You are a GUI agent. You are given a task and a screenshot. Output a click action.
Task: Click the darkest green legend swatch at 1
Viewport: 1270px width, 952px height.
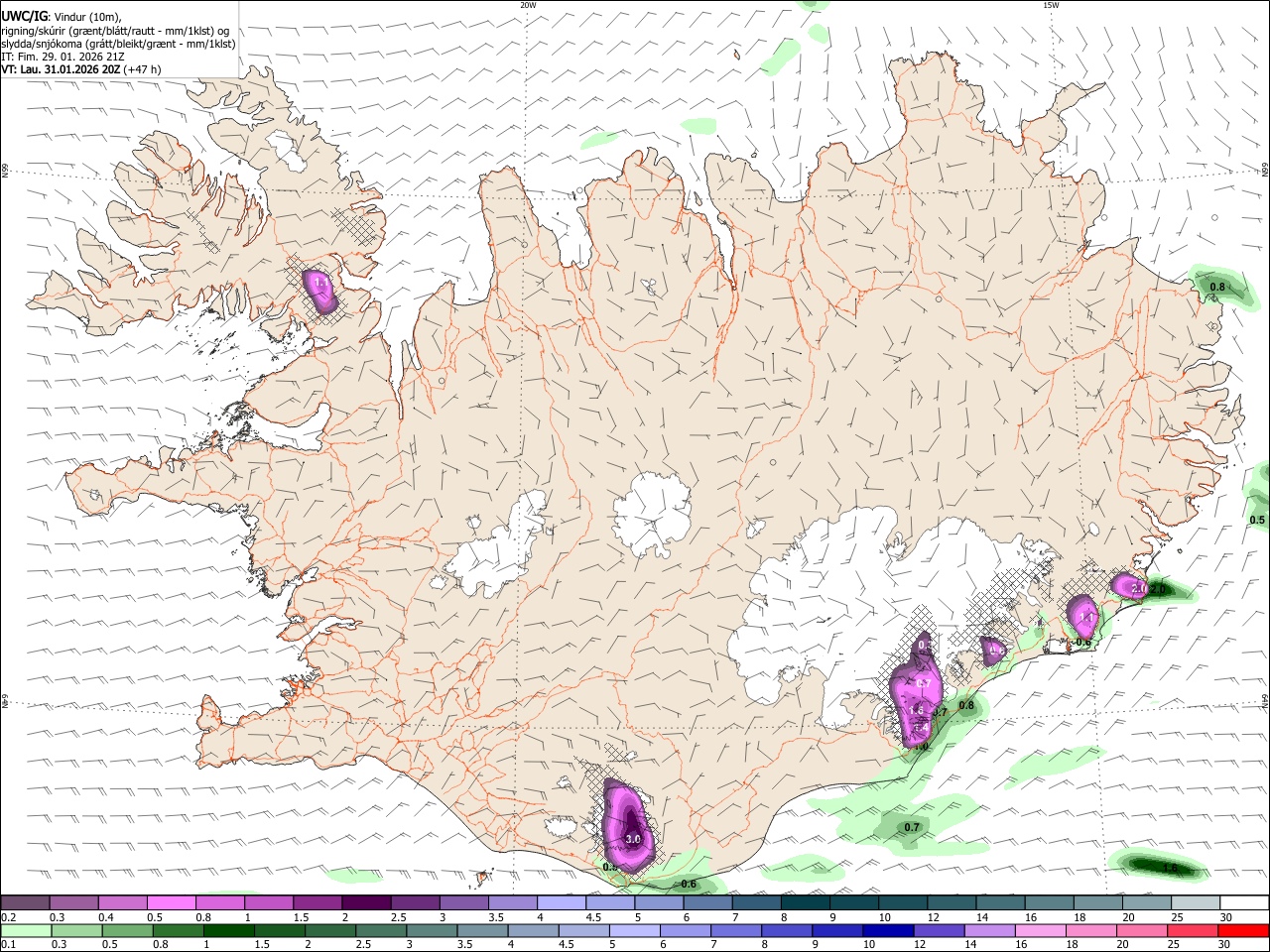pos(228,931)
